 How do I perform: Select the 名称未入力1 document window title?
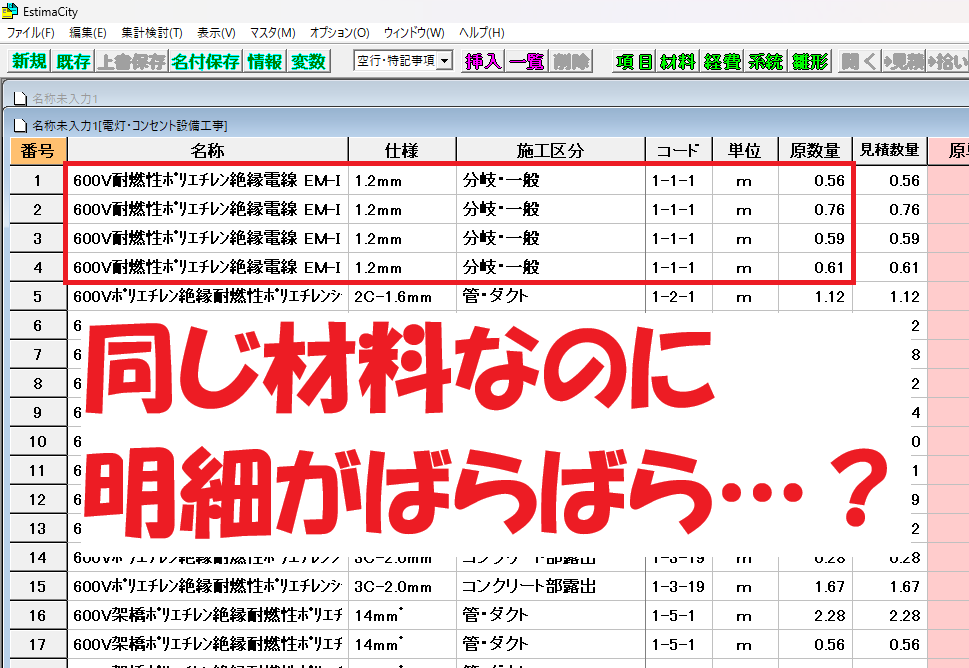66,98
